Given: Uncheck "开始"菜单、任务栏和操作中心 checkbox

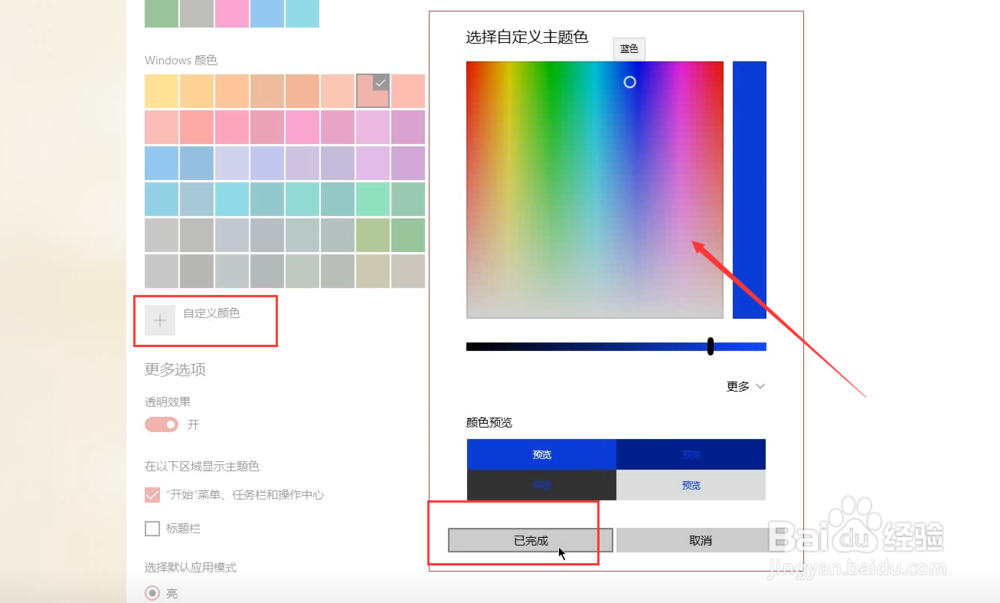Looking at the screenshot, I should click(x=152, y=495).
